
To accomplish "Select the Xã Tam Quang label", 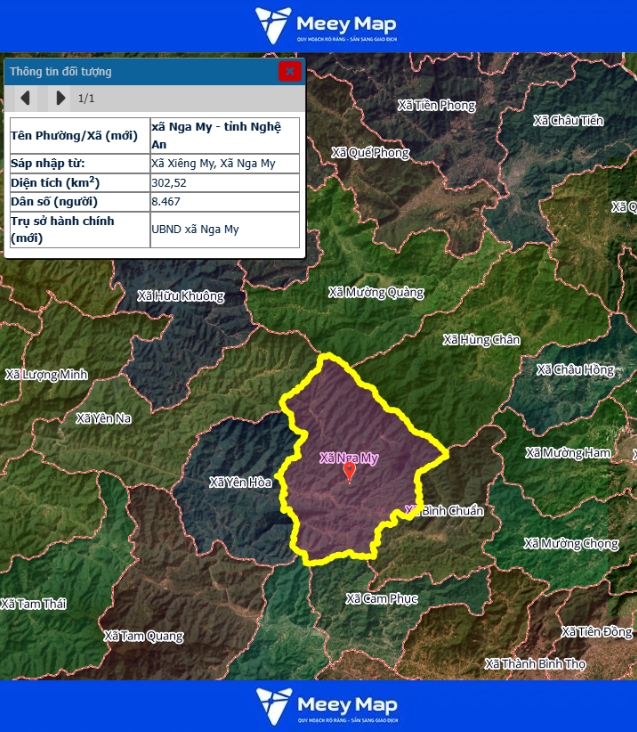I will [x=144, y=636].
